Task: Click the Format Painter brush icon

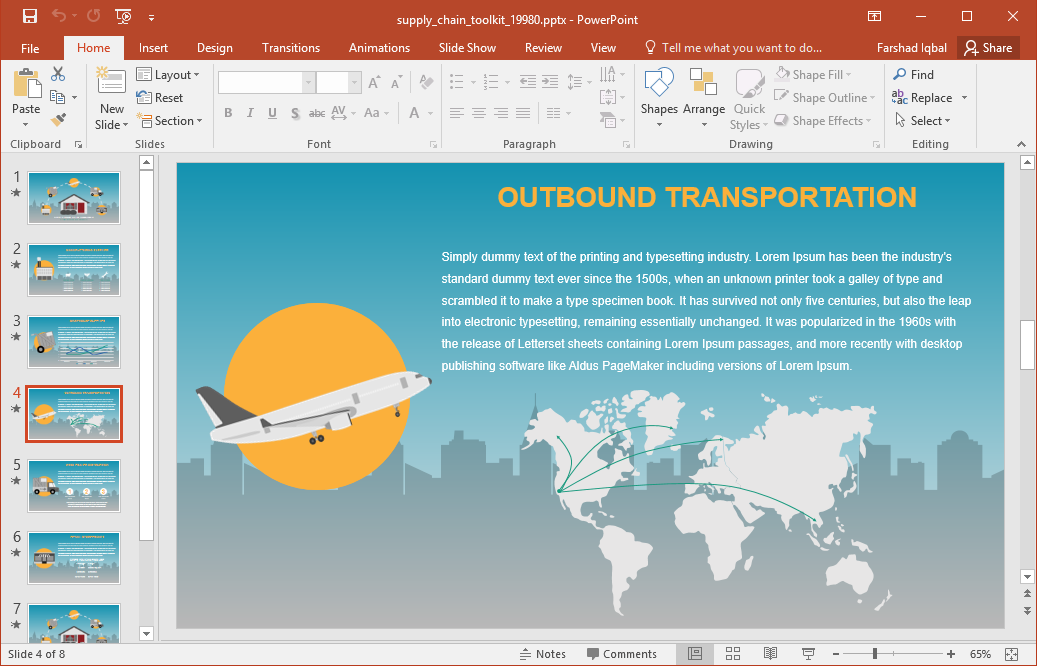Action: click(58, 120)
